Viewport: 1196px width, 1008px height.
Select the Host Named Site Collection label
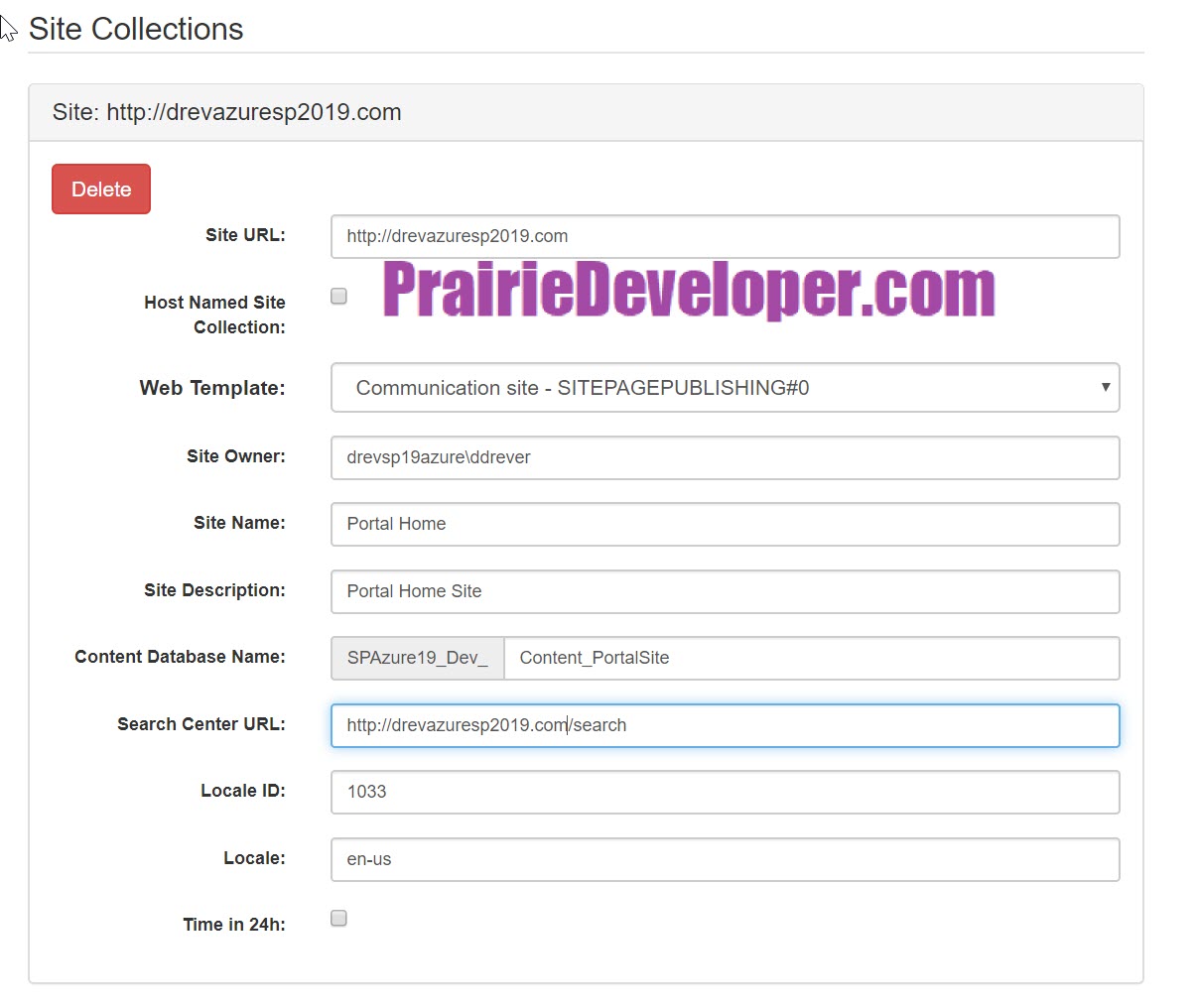pyautogui.click(x=214, y=315)
